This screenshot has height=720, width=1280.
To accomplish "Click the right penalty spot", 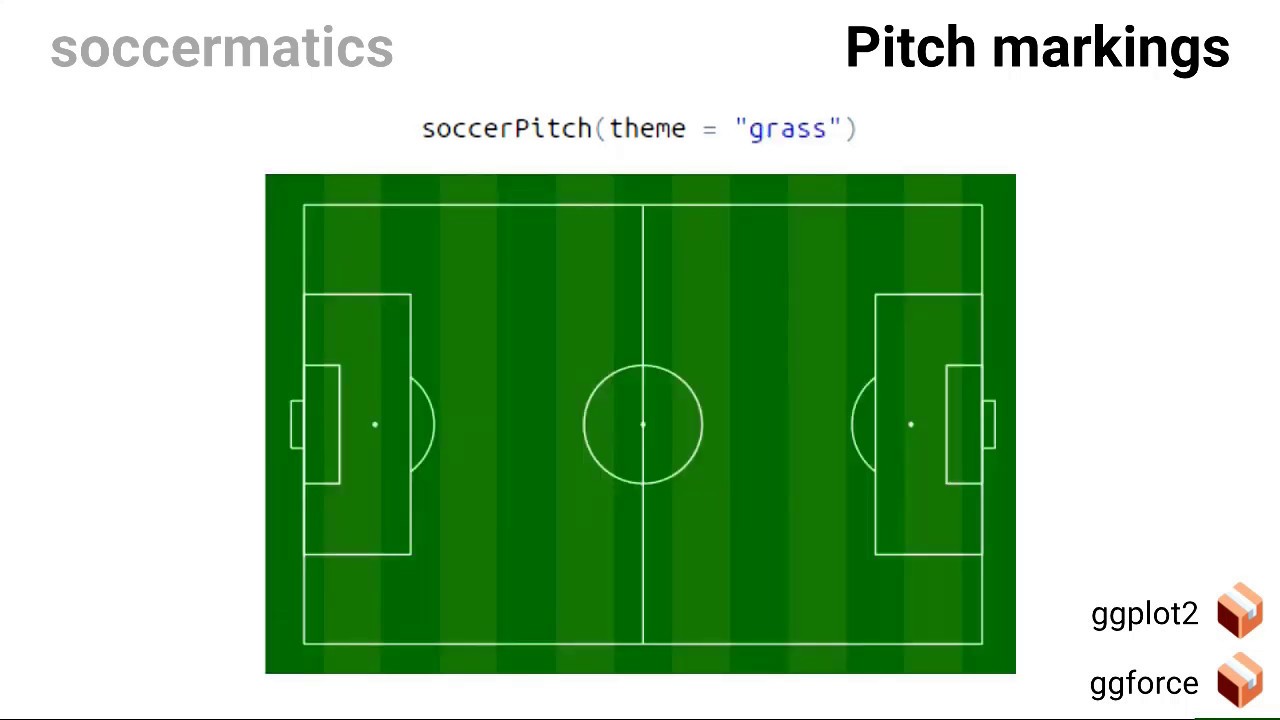I will (x=911, y=425).
